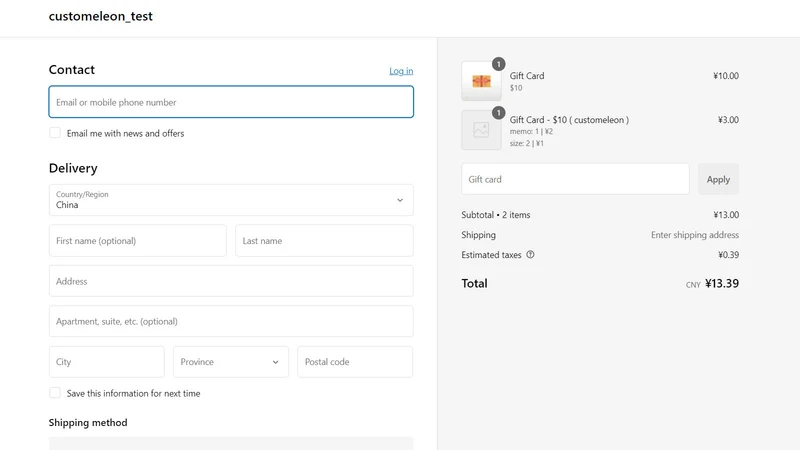Click the 'memo: 1 | ¥2' line
The width and height of the screenshot is (800, 450).
point(531,131)
